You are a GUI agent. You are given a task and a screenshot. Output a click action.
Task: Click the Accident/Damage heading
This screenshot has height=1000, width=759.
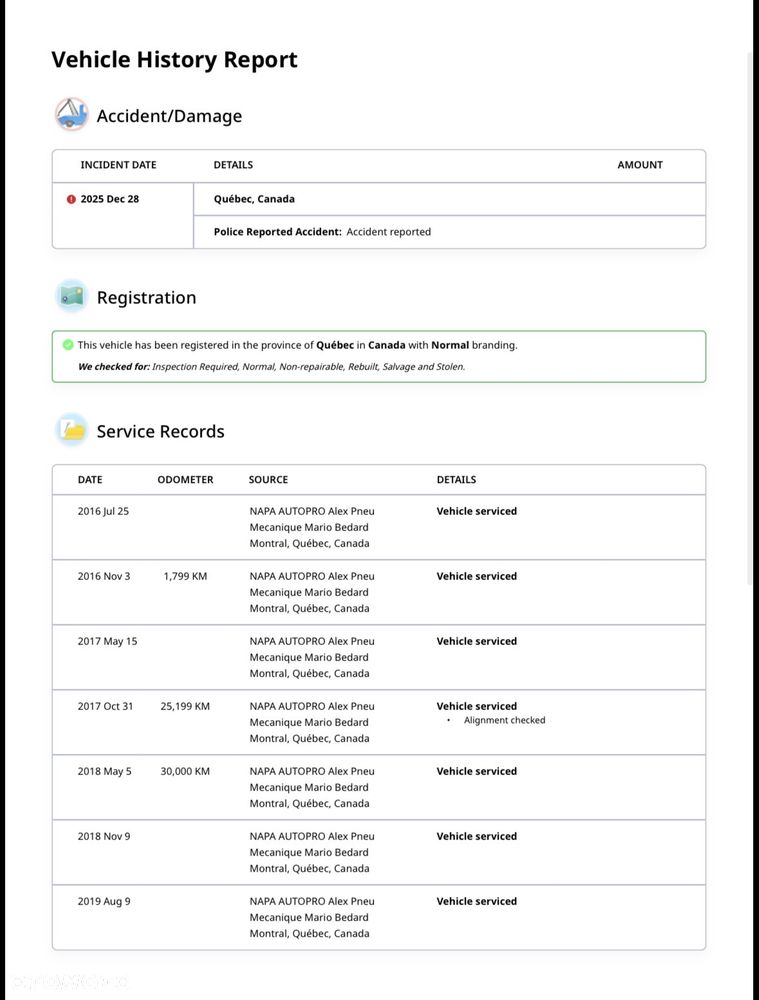169,116
